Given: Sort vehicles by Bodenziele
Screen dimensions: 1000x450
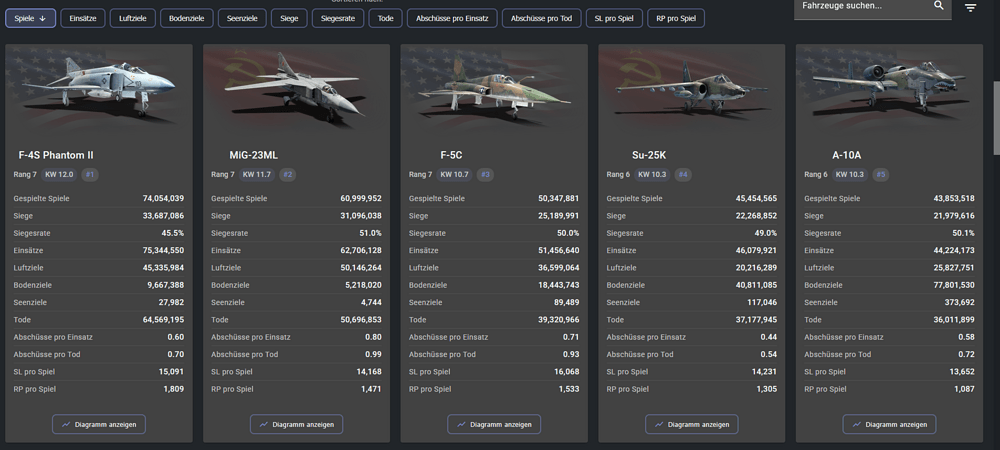Looking at the screenshot, I should pos(185,18).
